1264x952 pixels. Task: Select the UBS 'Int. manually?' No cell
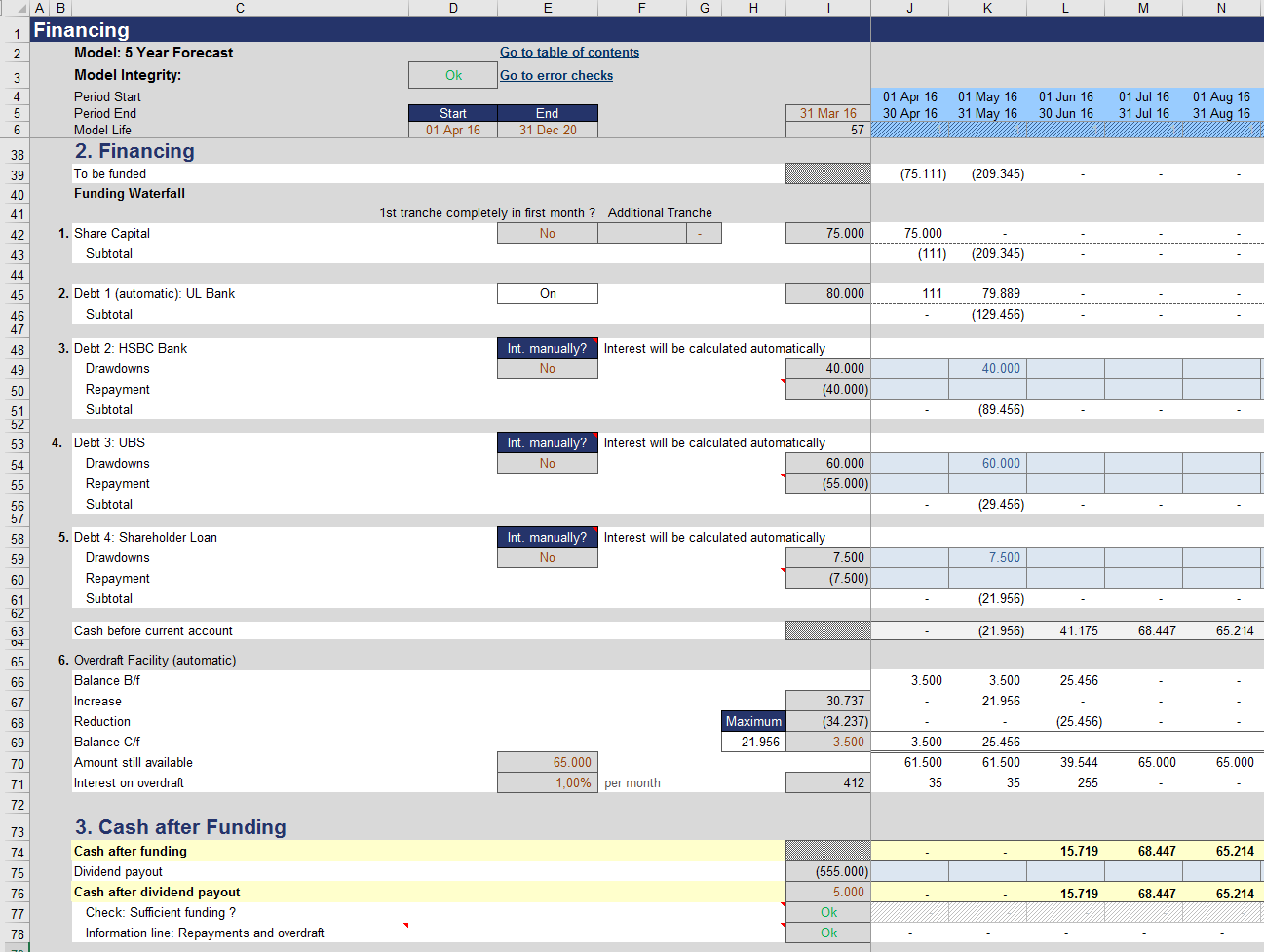click(548, 464)
